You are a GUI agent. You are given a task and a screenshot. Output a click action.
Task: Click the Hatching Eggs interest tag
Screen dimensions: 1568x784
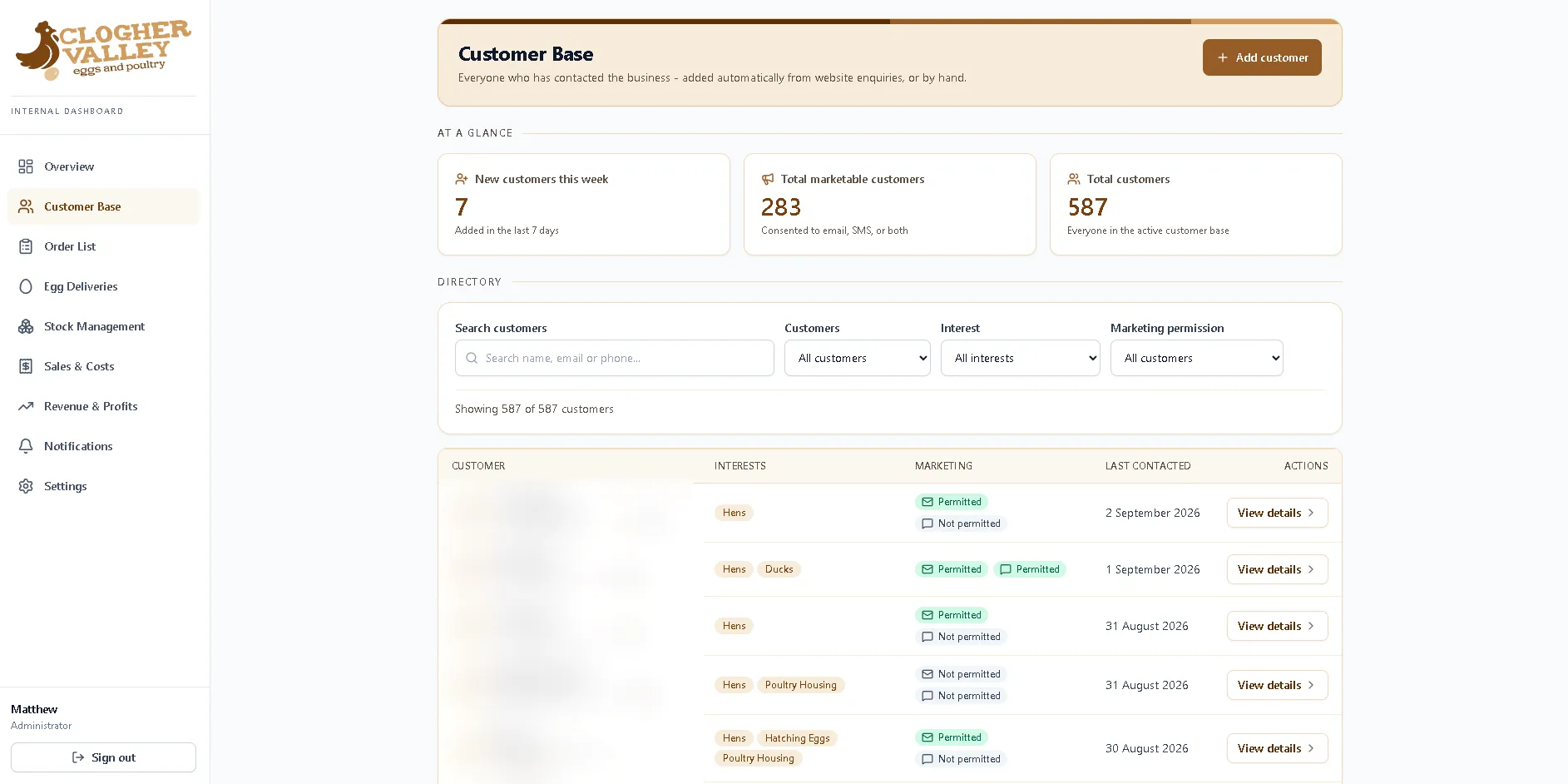coord(797,738)
